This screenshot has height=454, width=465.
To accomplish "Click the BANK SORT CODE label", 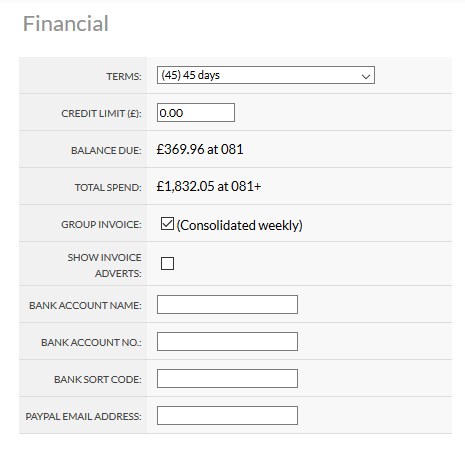I will click(98, 380).
